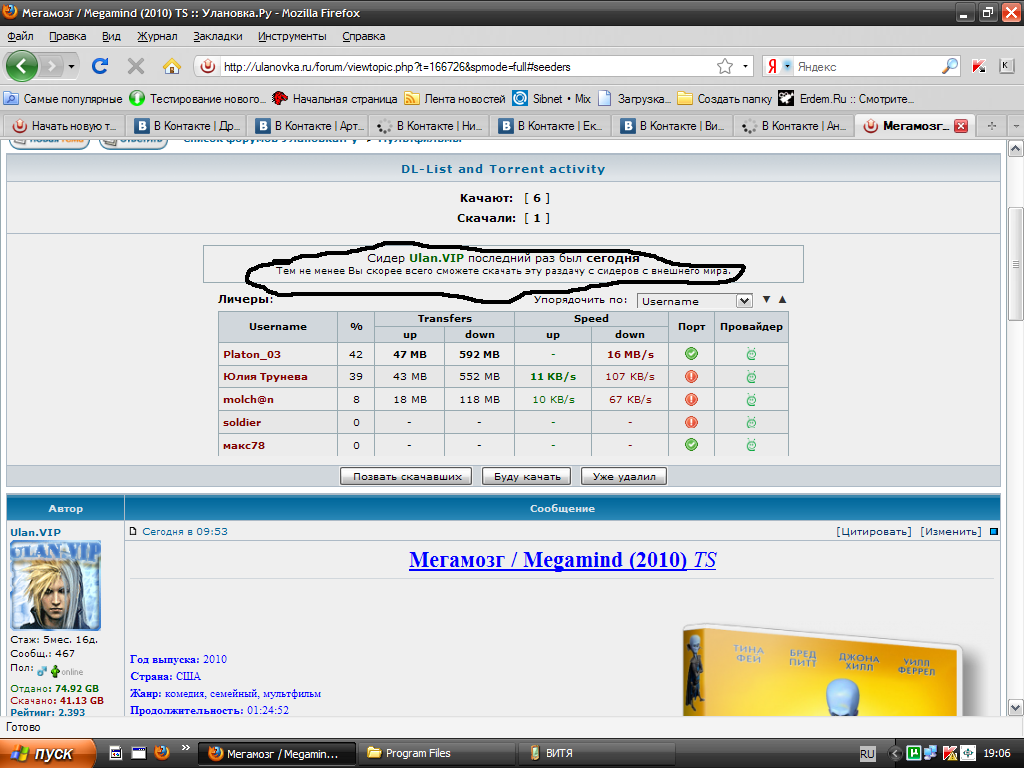Click the port status icon for макс78

tap(691, 445)
